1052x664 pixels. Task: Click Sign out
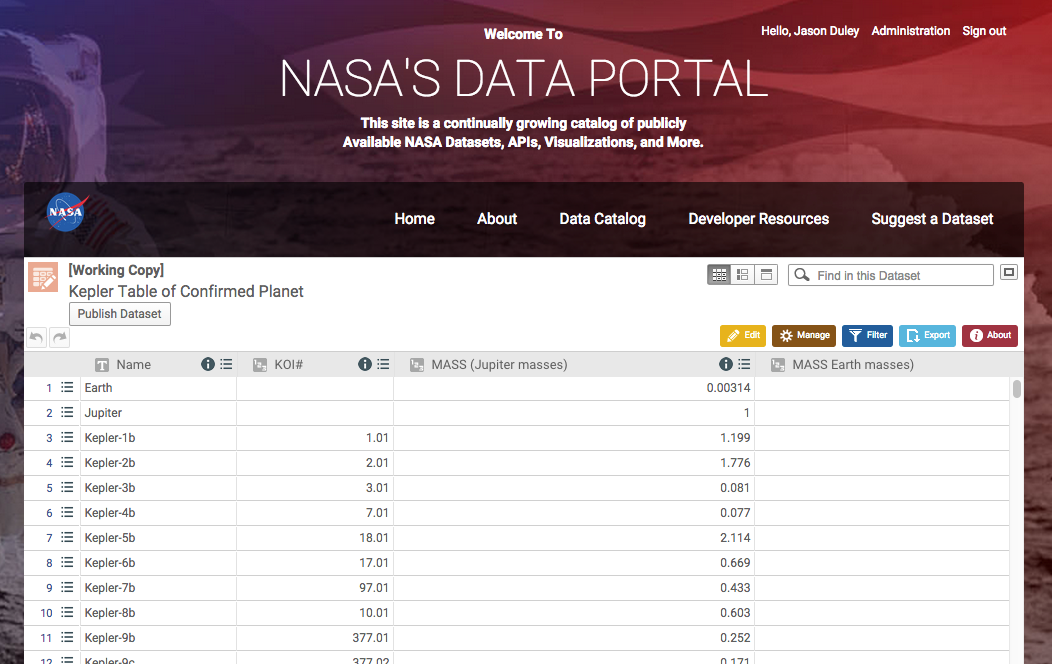pyautogui.click(x=984, y=31)
